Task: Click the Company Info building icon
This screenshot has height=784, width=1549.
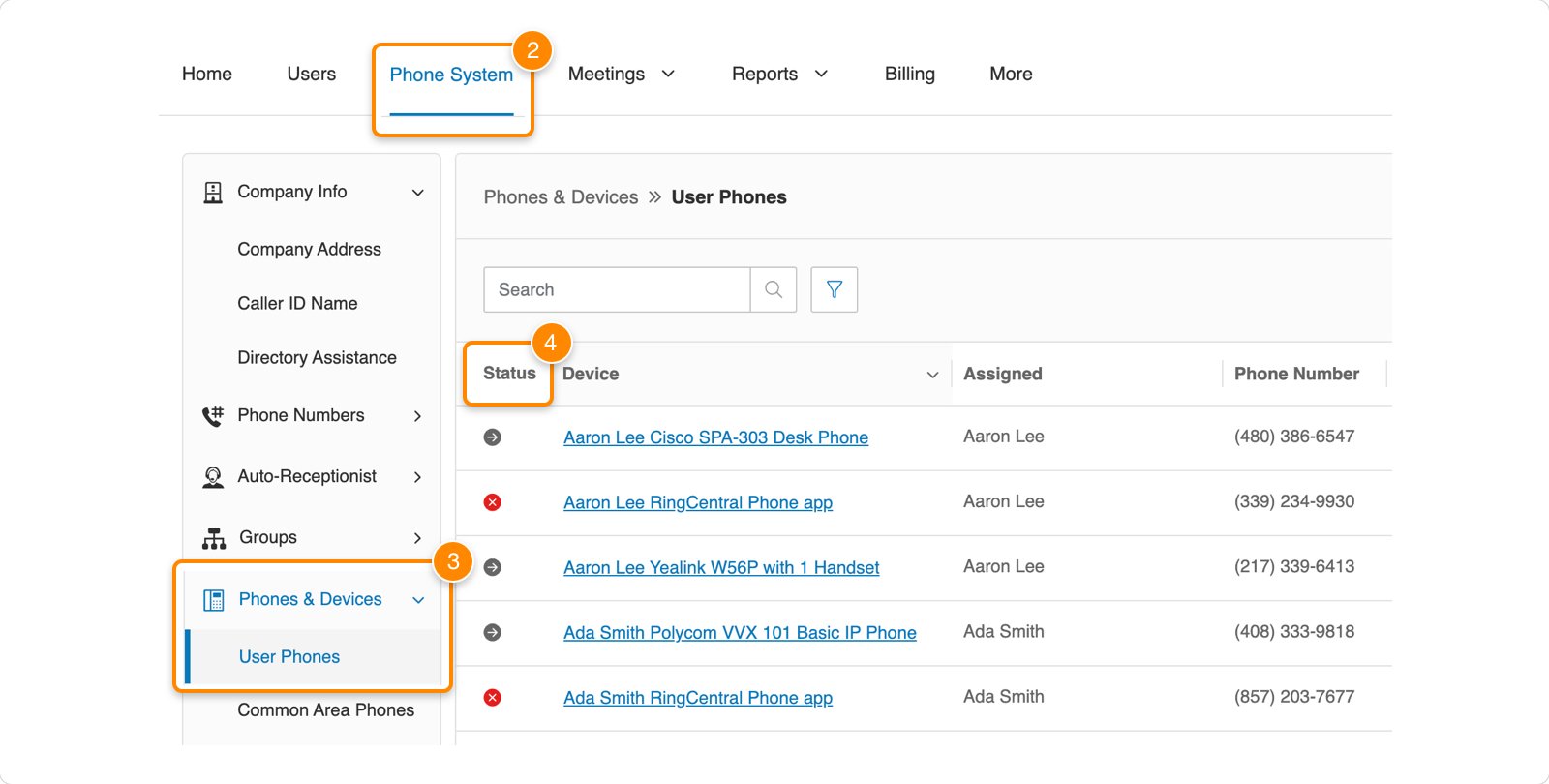Action: coord(213,193)
